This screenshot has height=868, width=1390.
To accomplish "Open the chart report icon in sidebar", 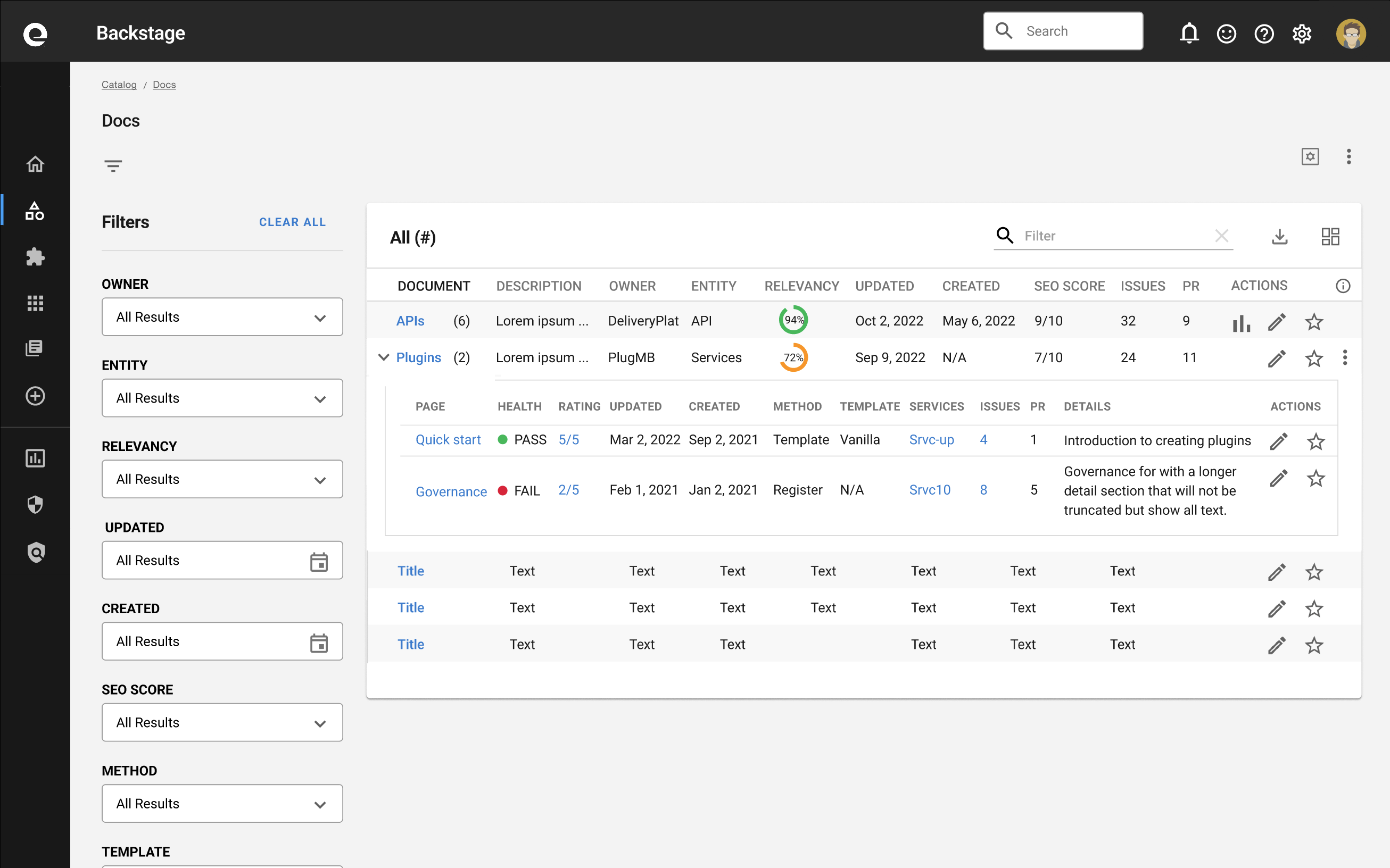I will tap(35, 458).
